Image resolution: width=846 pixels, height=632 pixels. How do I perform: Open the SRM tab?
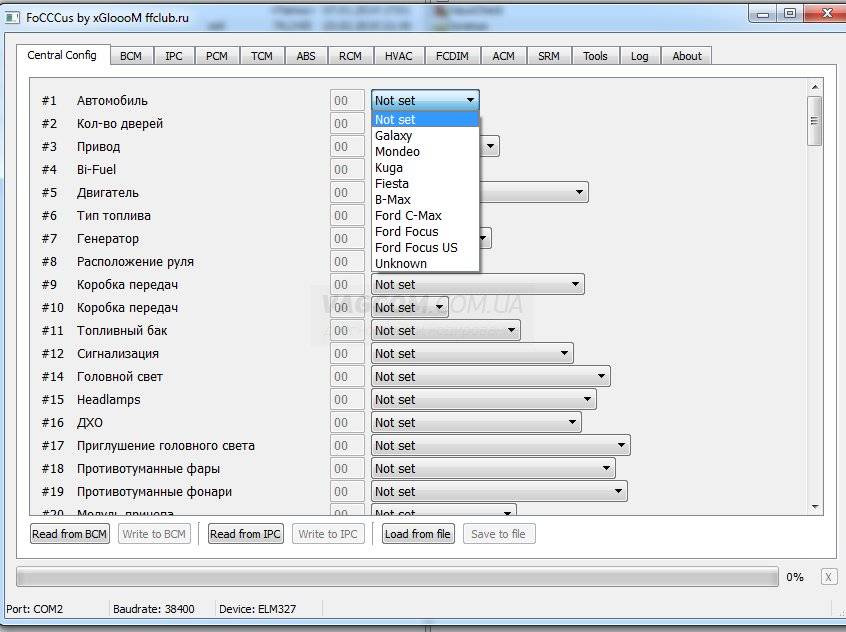click(549, 56)
